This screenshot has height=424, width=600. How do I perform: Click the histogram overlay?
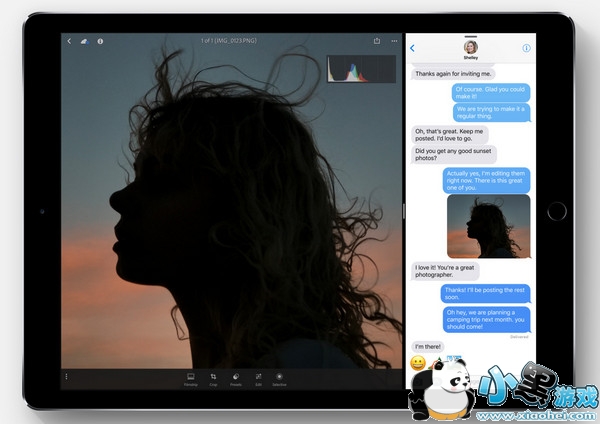362,69
